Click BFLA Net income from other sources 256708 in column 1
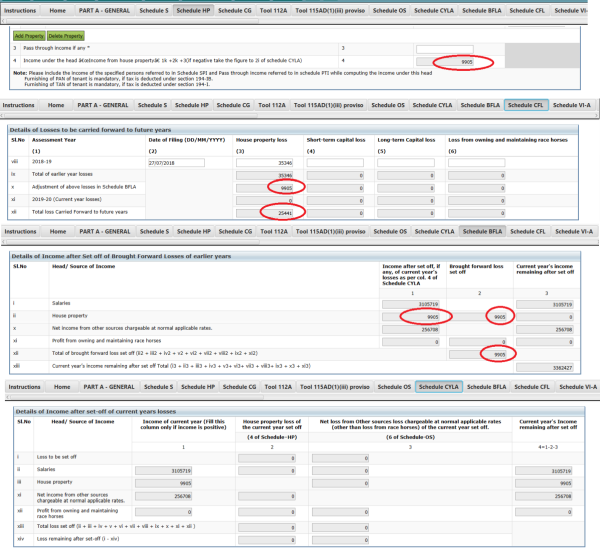The image size is (600, 548). 411,329
